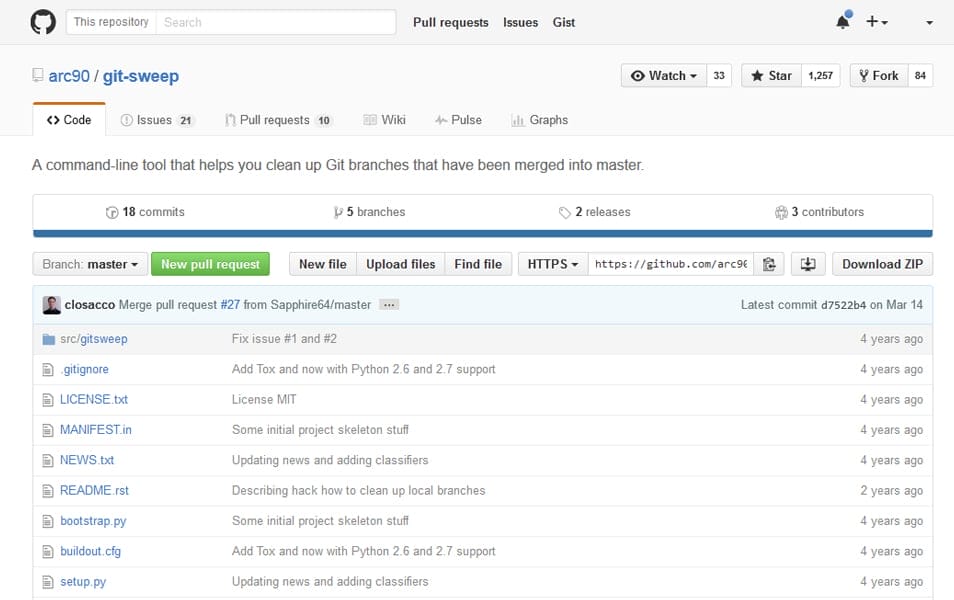Viewport: 954px width, 600px height.
Task: Click the file icon beside setup.py
Action: click(x=48, y=582)
